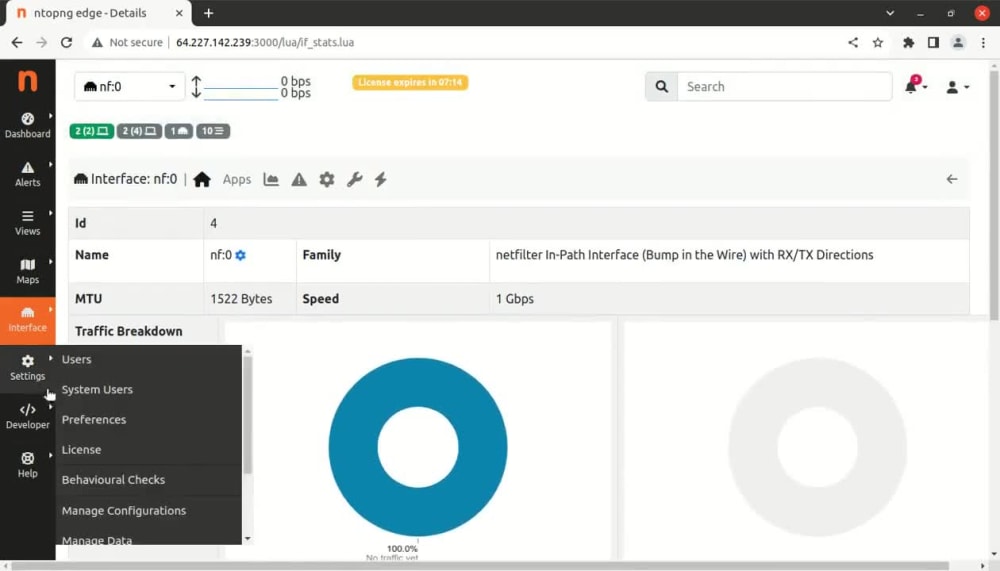The width and height of the screenshot is (1000, 571).
Task: Click the horizontal page scrollbar
Action: (x=480, y=566)
